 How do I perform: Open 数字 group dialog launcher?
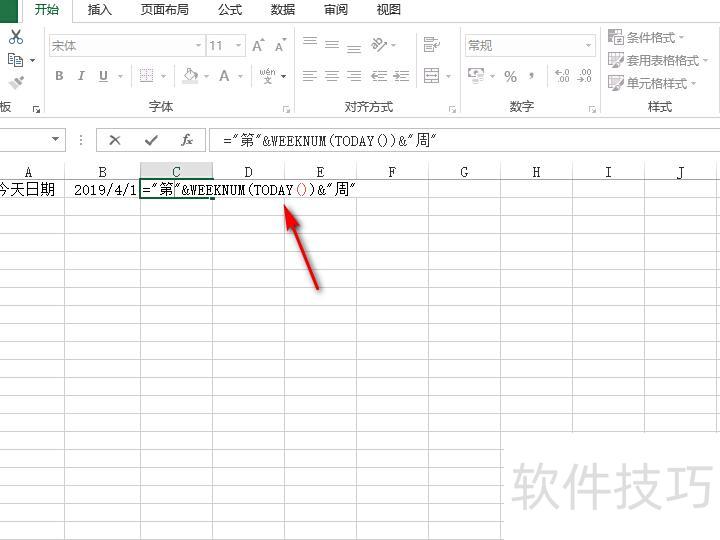[x=592, y=109]
